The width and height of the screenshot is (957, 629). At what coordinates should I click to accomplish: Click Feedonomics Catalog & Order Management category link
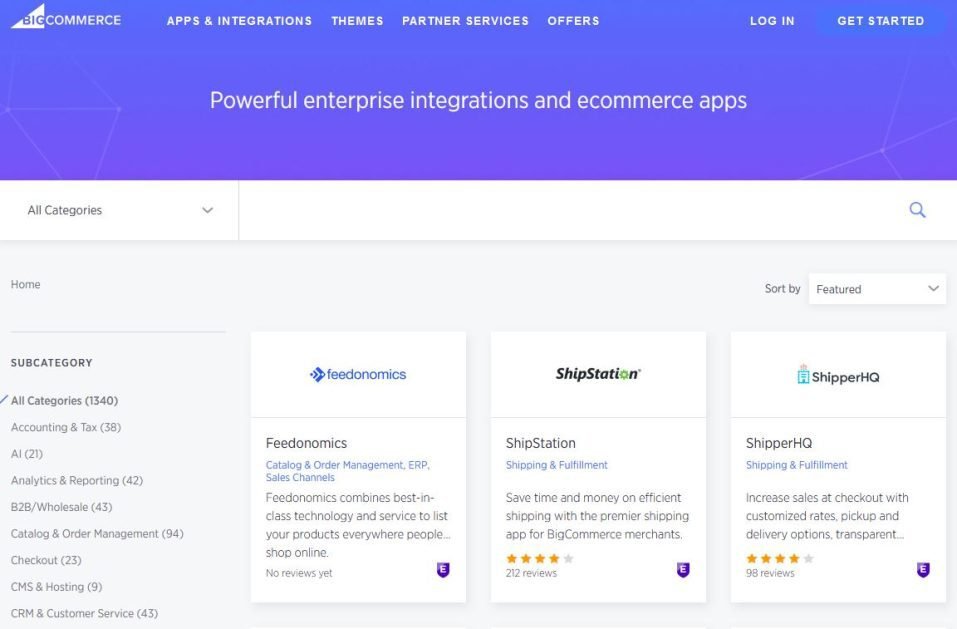point(334,465)
